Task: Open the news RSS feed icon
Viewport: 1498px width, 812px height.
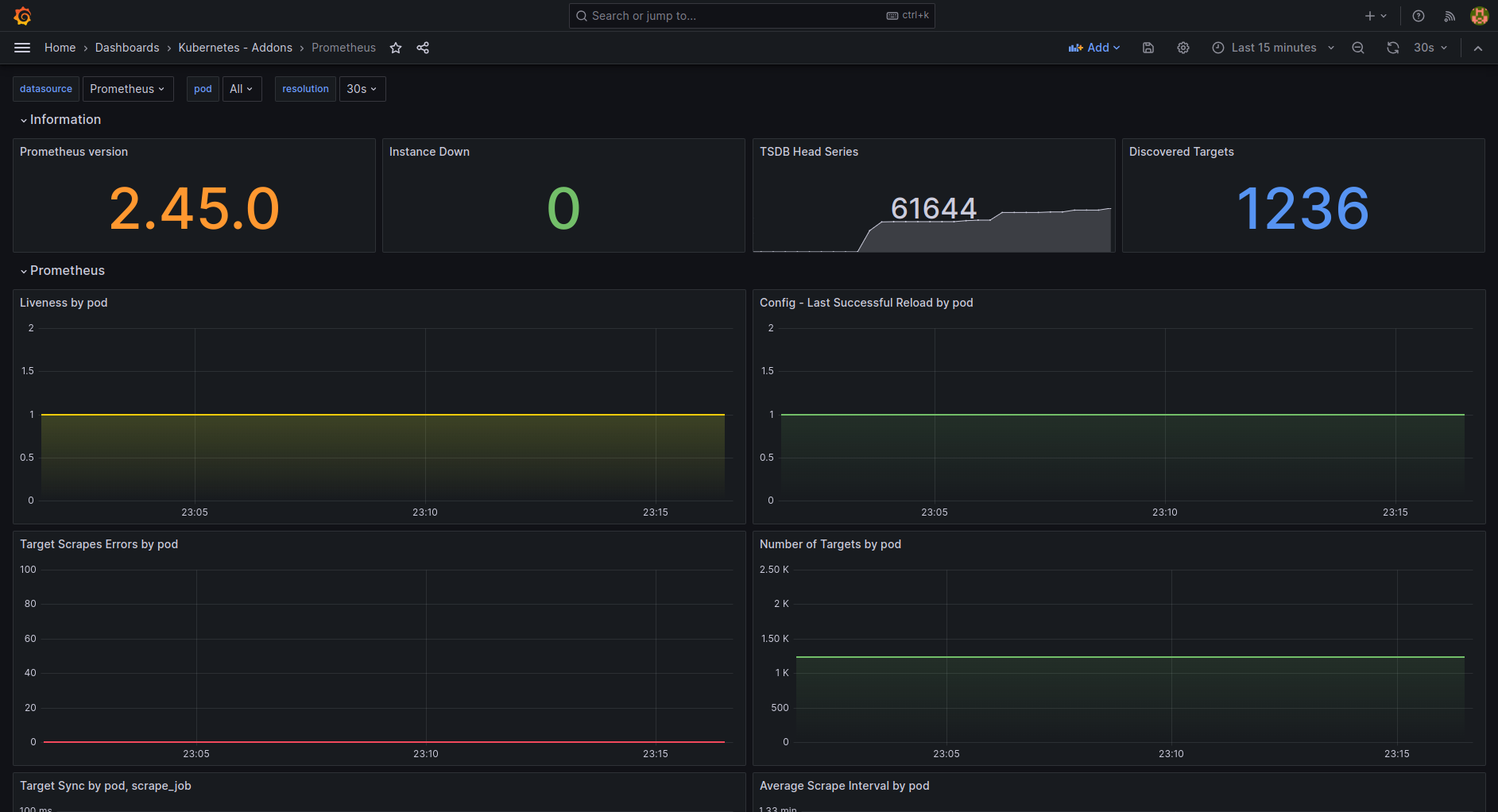Action: click(x=1450, y=16)
